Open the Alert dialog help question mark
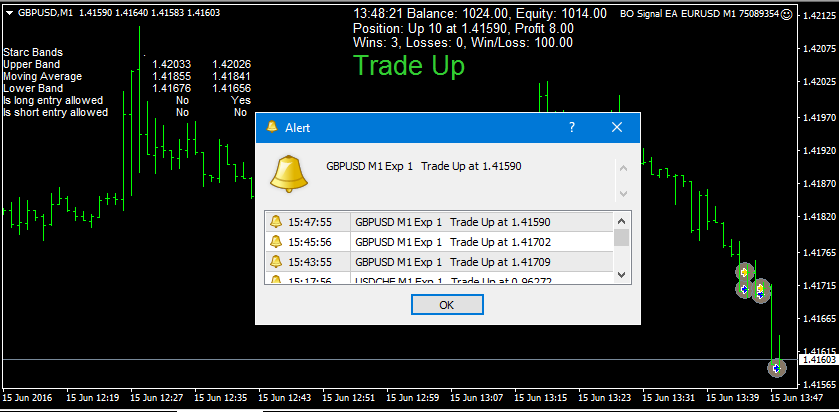 [571, 127]
